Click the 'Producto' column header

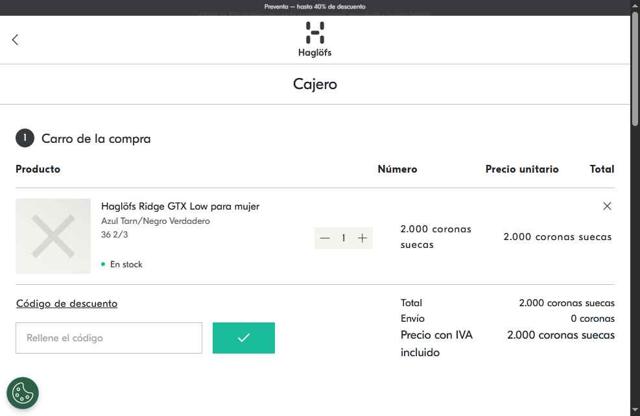[x=38, y=169]
